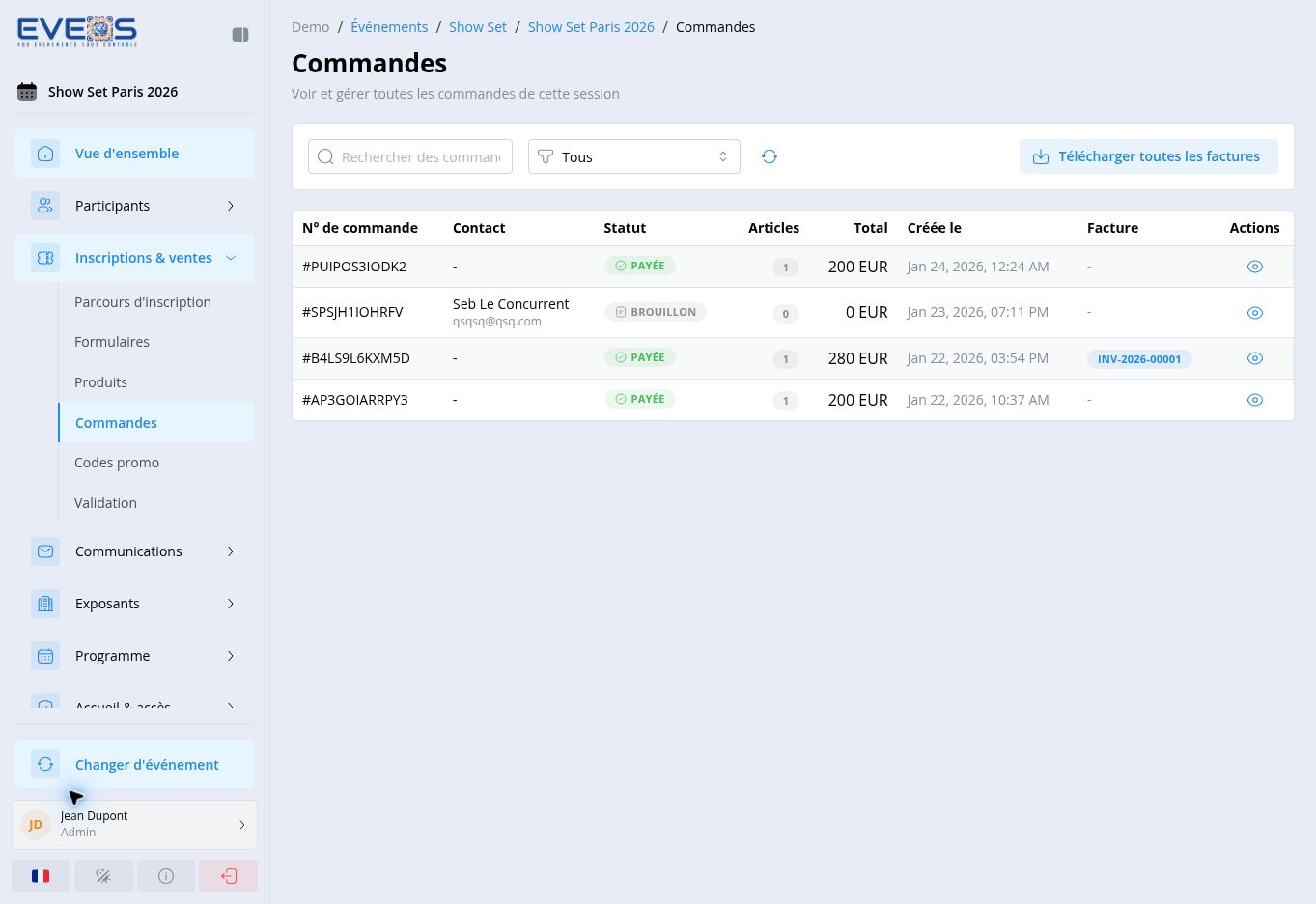Expand the Participants section chevron

pyautogui.click(x=231, y=206)
